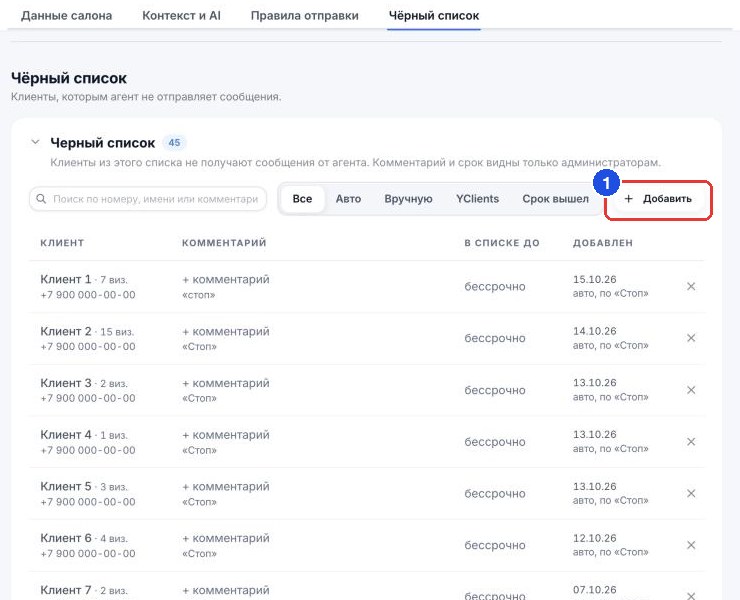
Task: Collapse the Черный список section chevron
Action: [35, 142]
